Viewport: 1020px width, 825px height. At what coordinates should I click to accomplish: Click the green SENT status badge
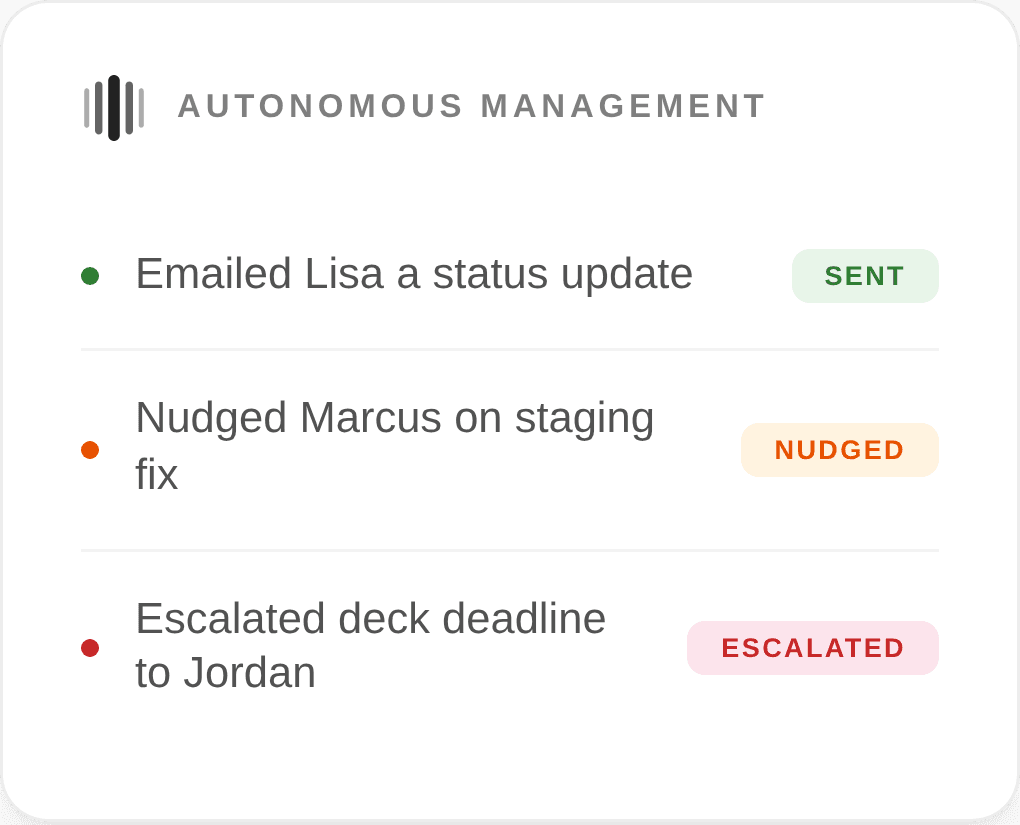(x=865, y=276)
